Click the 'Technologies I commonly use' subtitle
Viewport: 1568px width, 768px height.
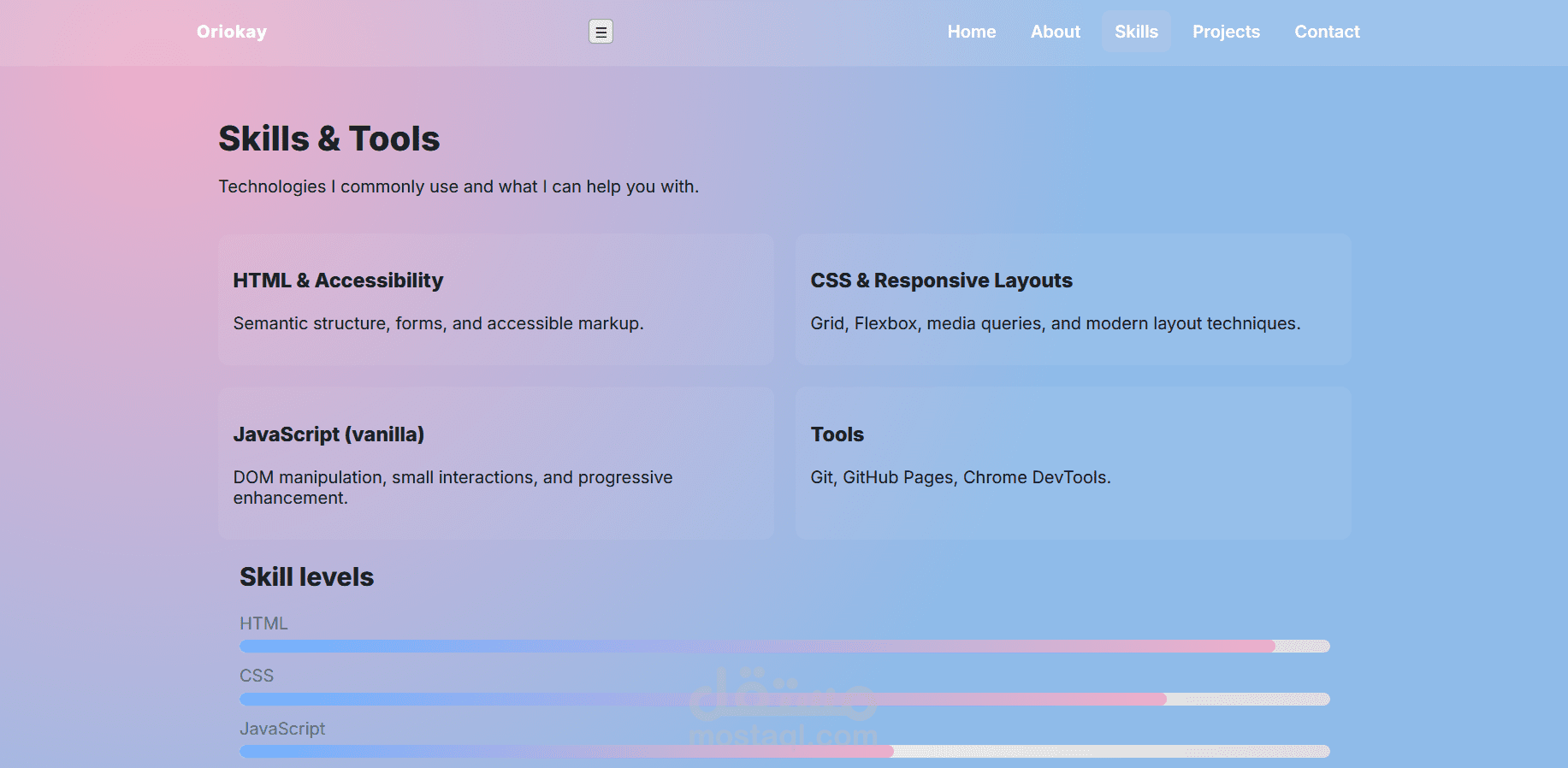(459, 186)
